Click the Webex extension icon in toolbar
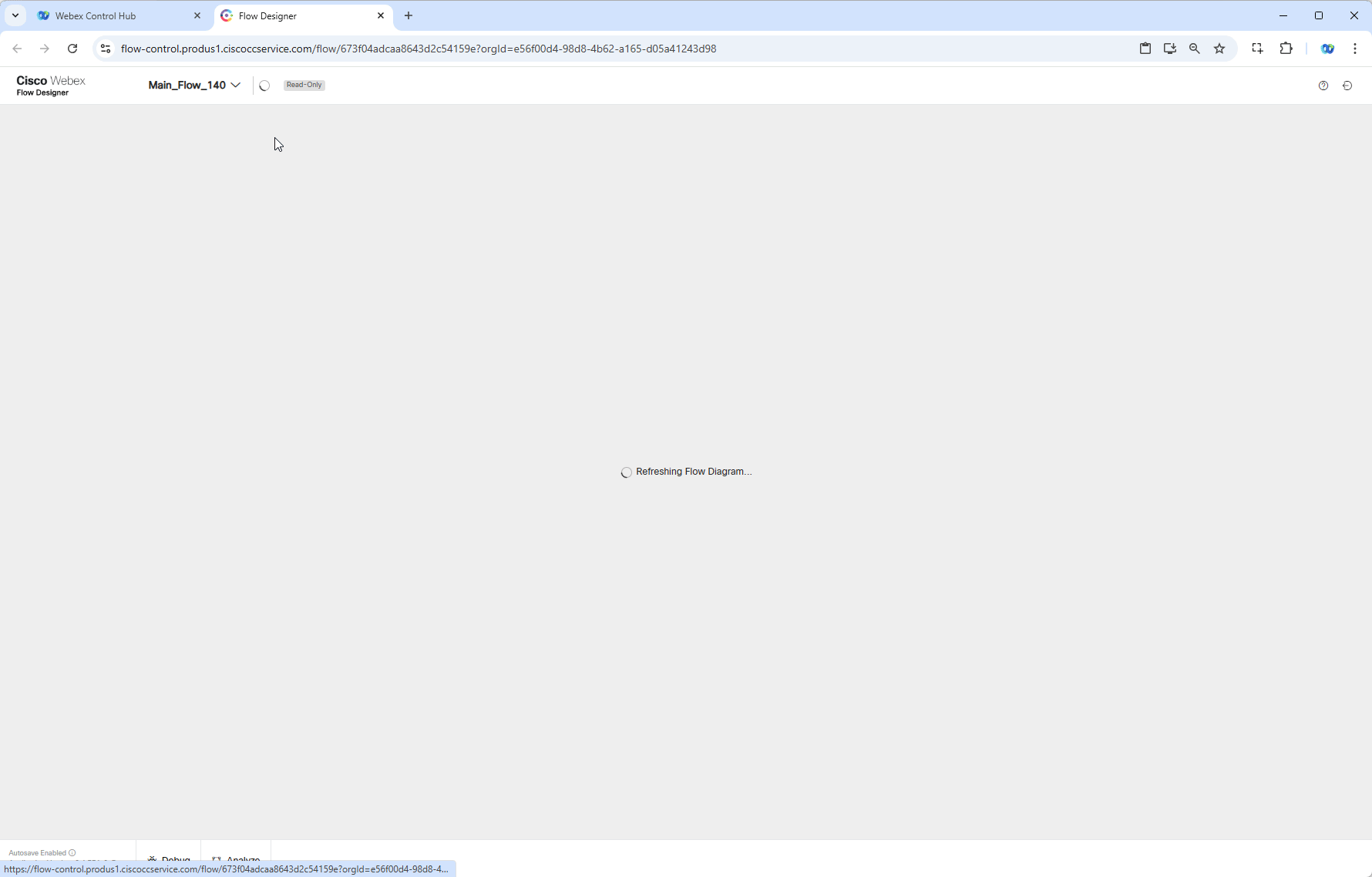 tap(1327, 49)
